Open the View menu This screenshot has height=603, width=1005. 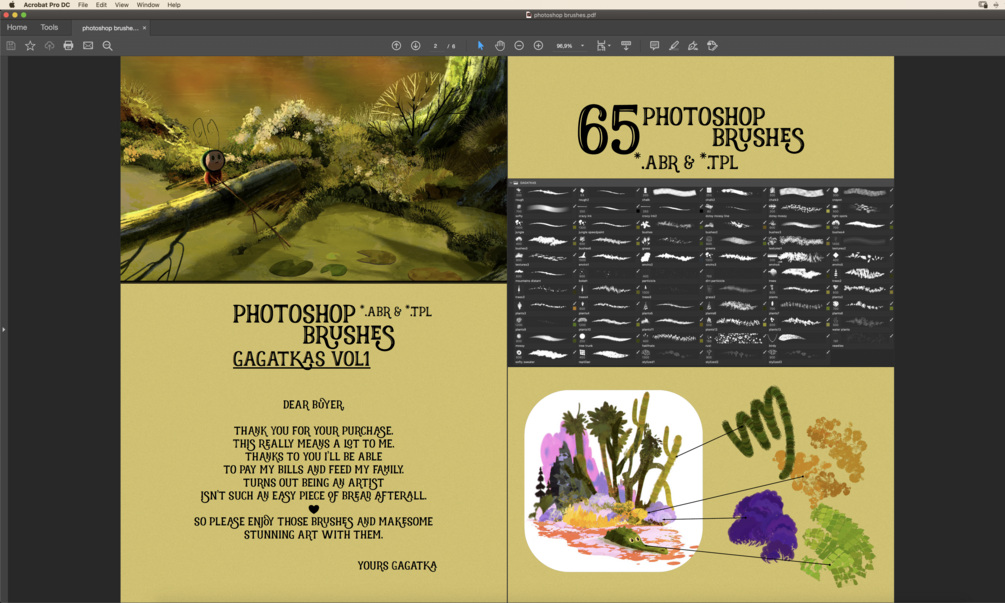pos(121,4)
